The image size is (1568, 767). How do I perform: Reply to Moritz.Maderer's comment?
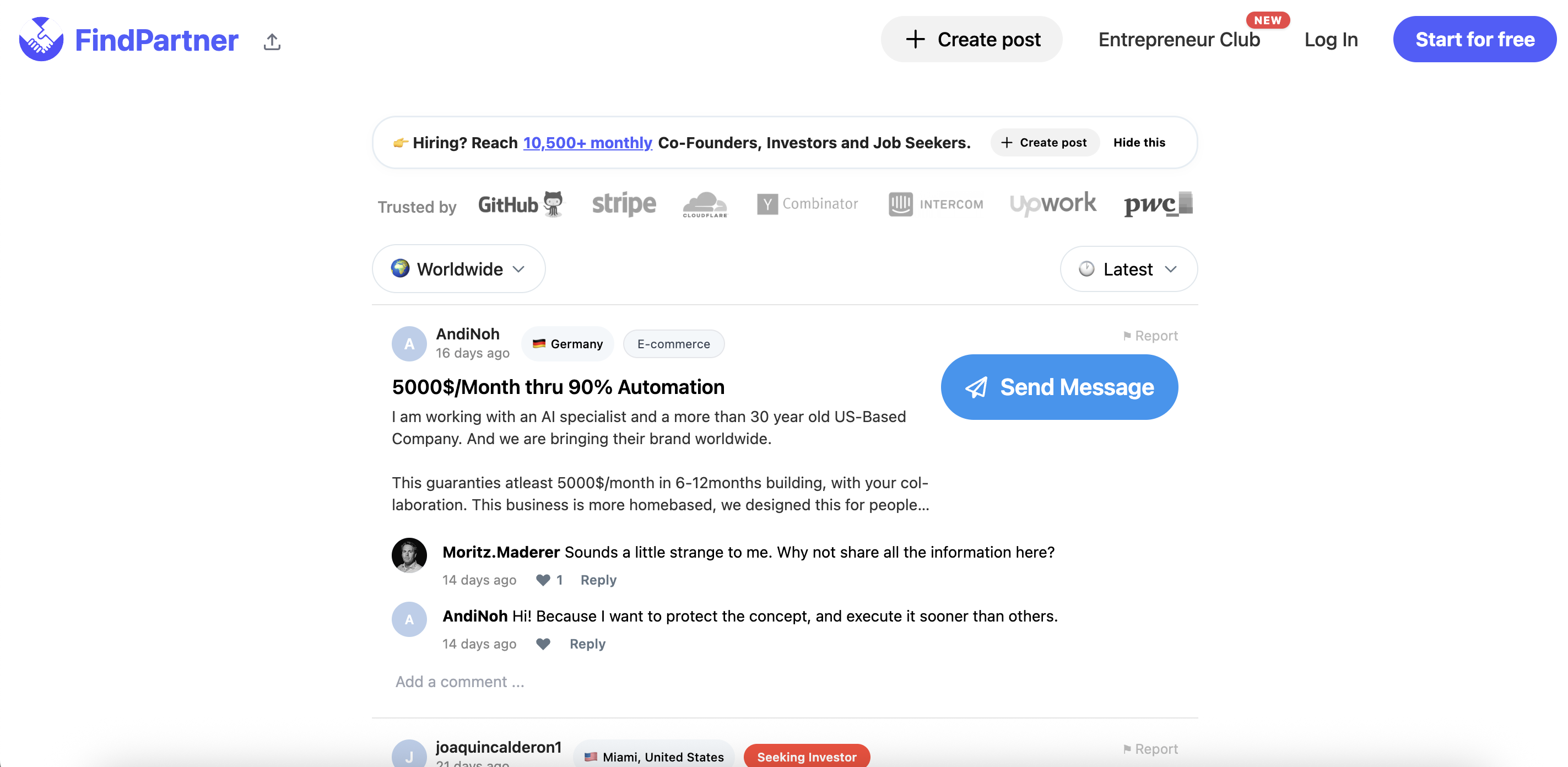point(598,580)
